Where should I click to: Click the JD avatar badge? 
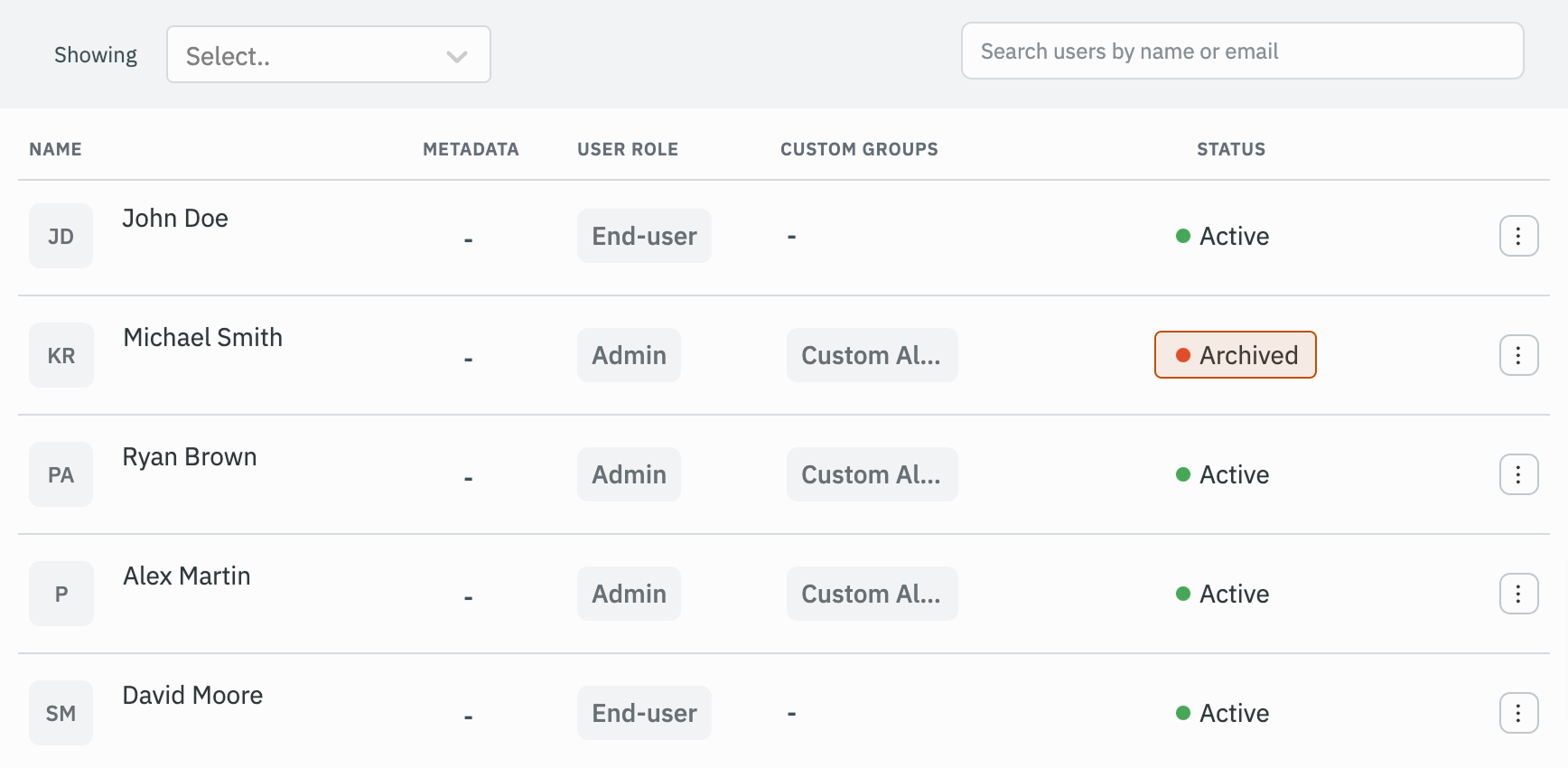pyautogui.click(x=61, y=236)
